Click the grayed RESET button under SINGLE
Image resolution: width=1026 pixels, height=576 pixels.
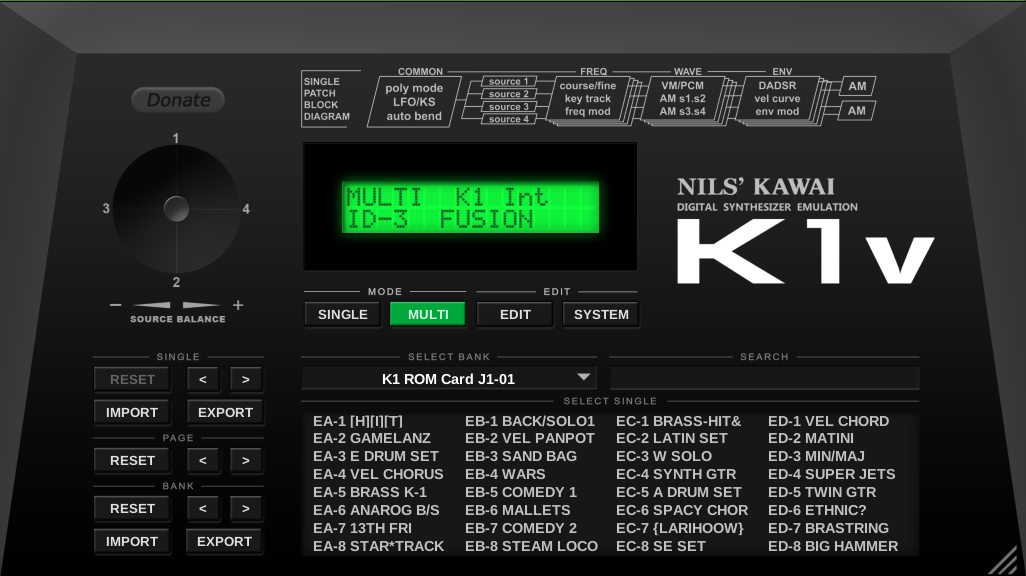pos(132,380)
